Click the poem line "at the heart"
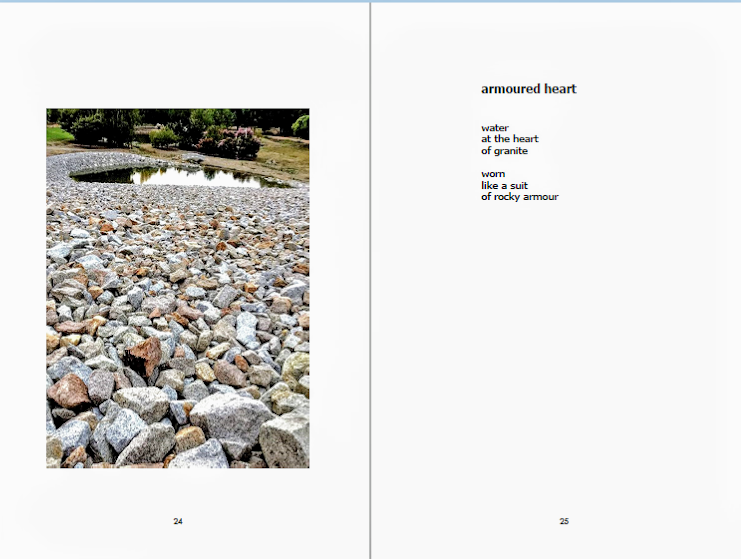The image size is (741, 559). point(509,139)
